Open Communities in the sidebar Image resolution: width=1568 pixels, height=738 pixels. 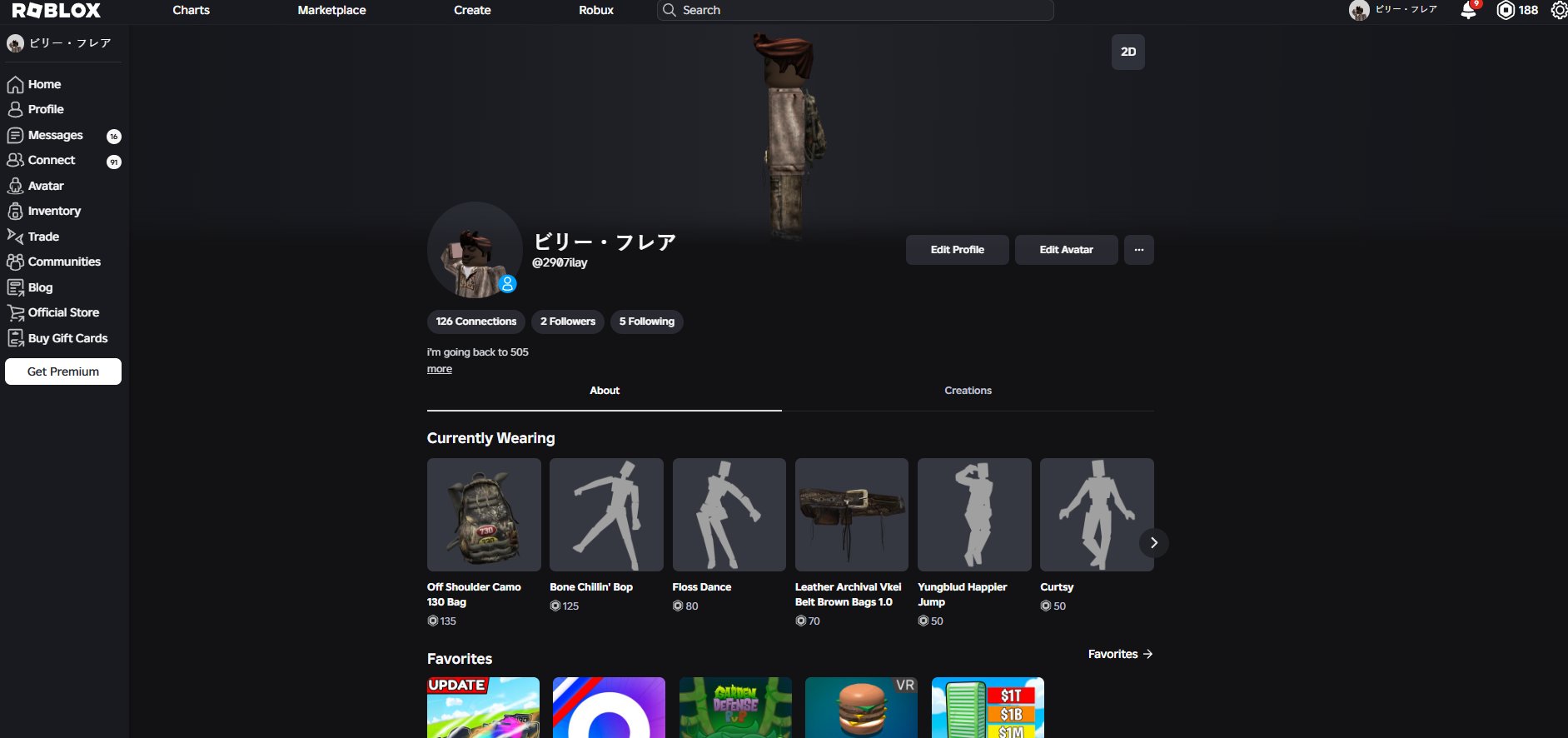[x=64, y=262]
